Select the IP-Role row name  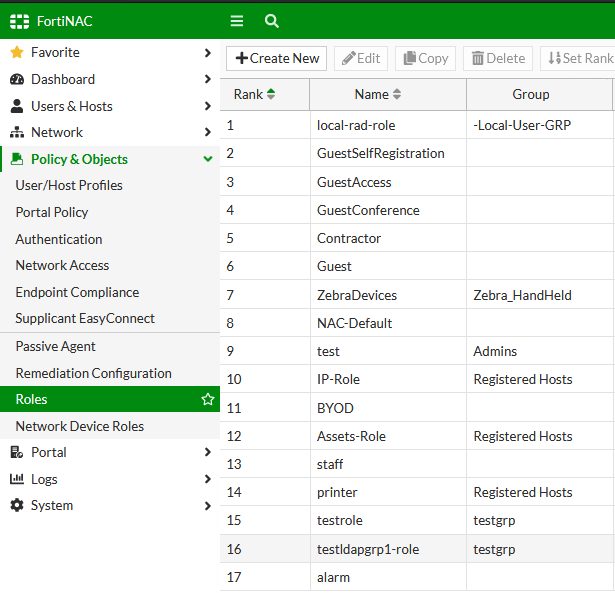[x=338, y=379]
